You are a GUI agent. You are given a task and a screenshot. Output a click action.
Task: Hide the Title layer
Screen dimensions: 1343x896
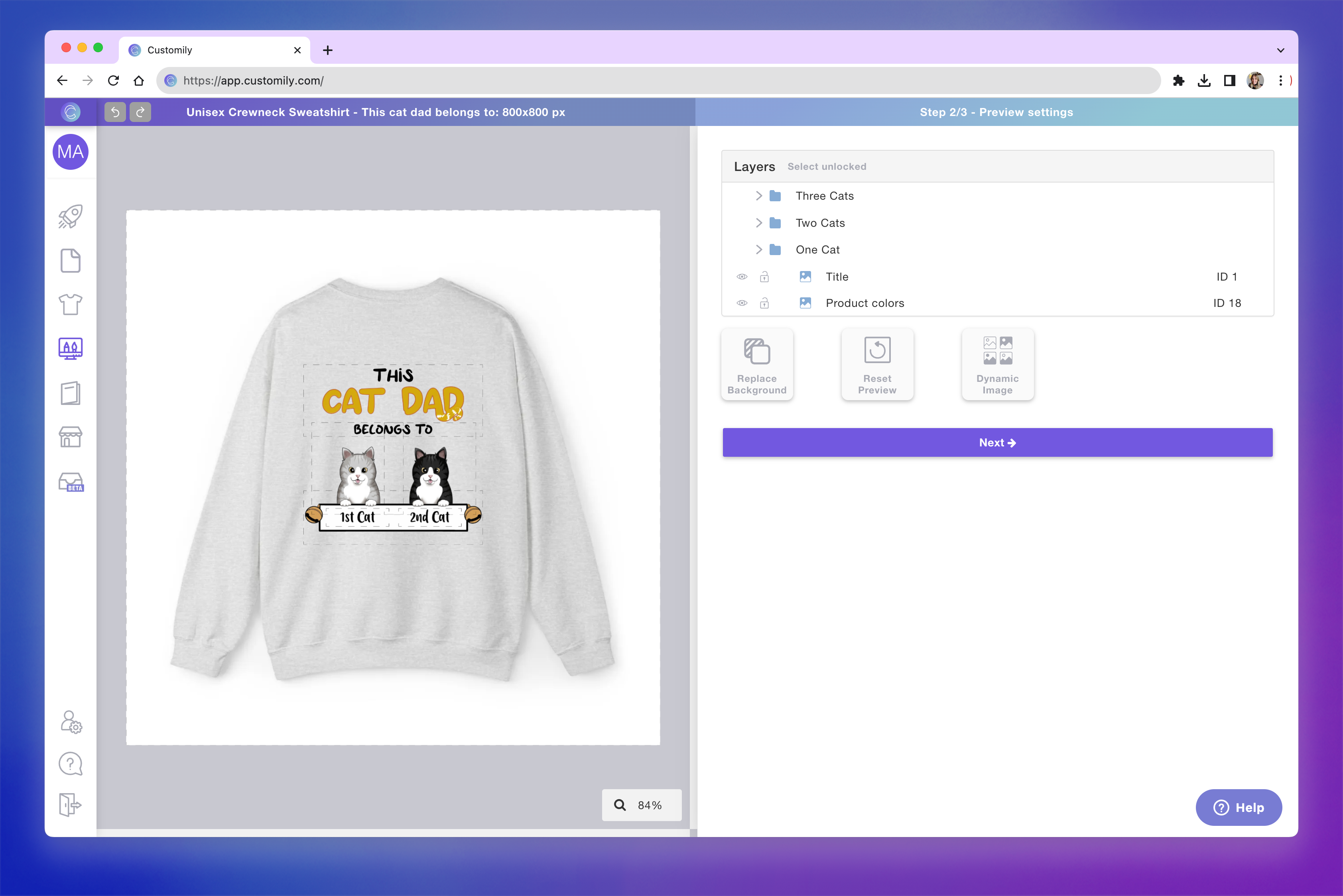(742, 277)
